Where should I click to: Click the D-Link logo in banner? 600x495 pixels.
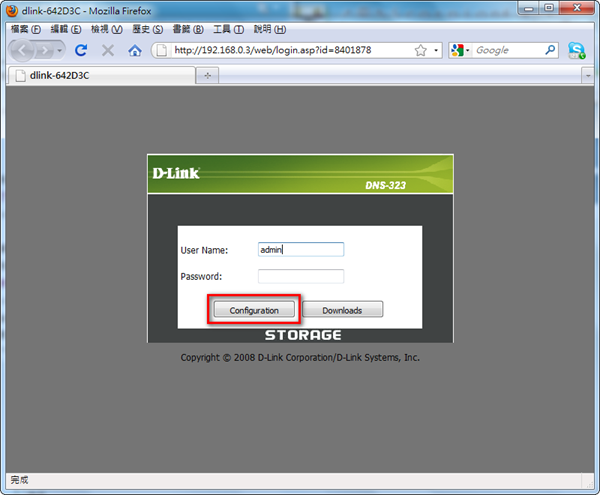tap(176, 173)
